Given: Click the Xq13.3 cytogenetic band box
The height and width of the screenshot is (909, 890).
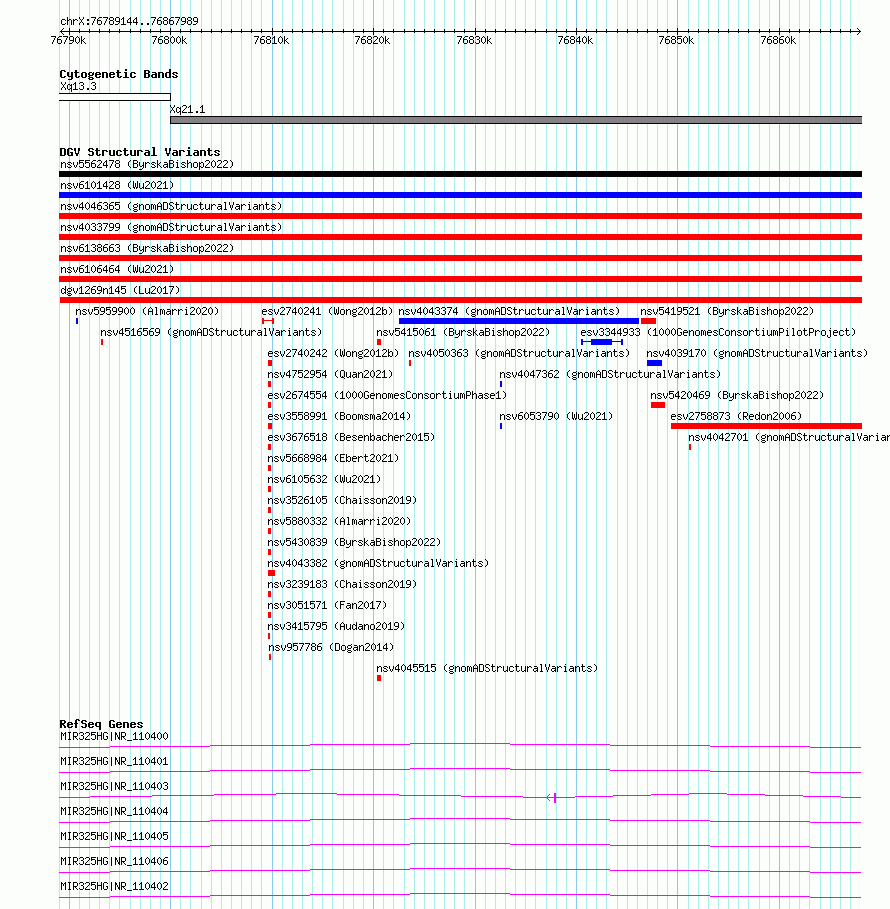Looking at the screenshot, I should 115,97.
